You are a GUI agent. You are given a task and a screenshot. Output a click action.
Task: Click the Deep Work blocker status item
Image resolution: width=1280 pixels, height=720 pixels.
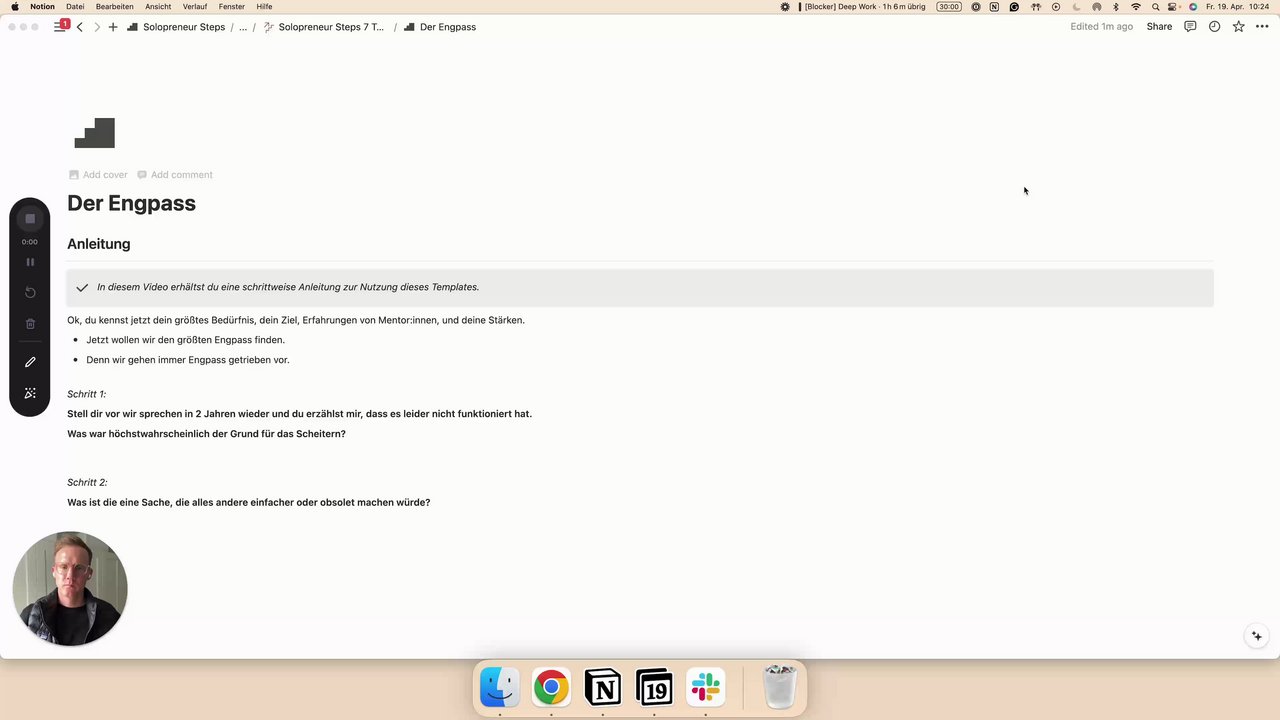click(861, 6)
